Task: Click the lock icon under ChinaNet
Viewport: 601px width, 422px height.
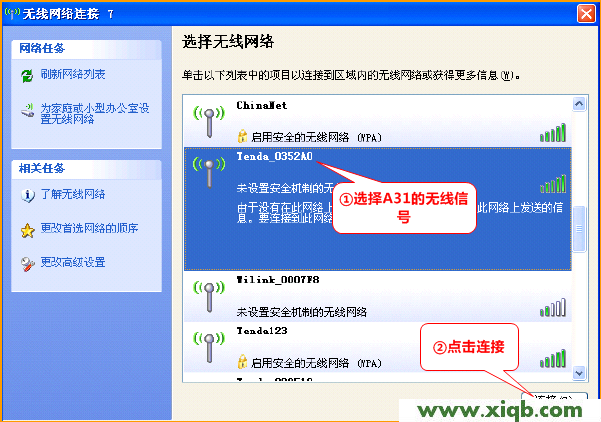Action: point(242,136)
